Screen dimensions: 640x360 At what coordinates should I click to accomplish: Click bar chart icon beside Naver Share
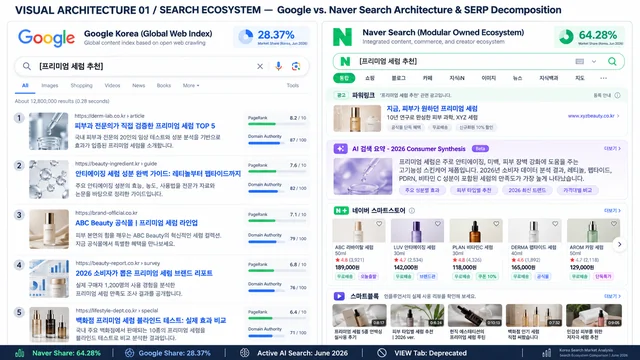pos(20,353)
